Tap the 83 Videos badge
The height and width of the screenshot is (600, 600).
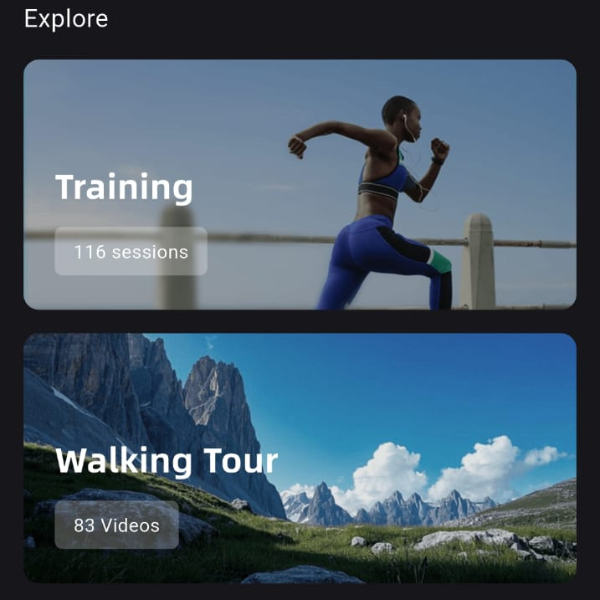coord(116,525)
